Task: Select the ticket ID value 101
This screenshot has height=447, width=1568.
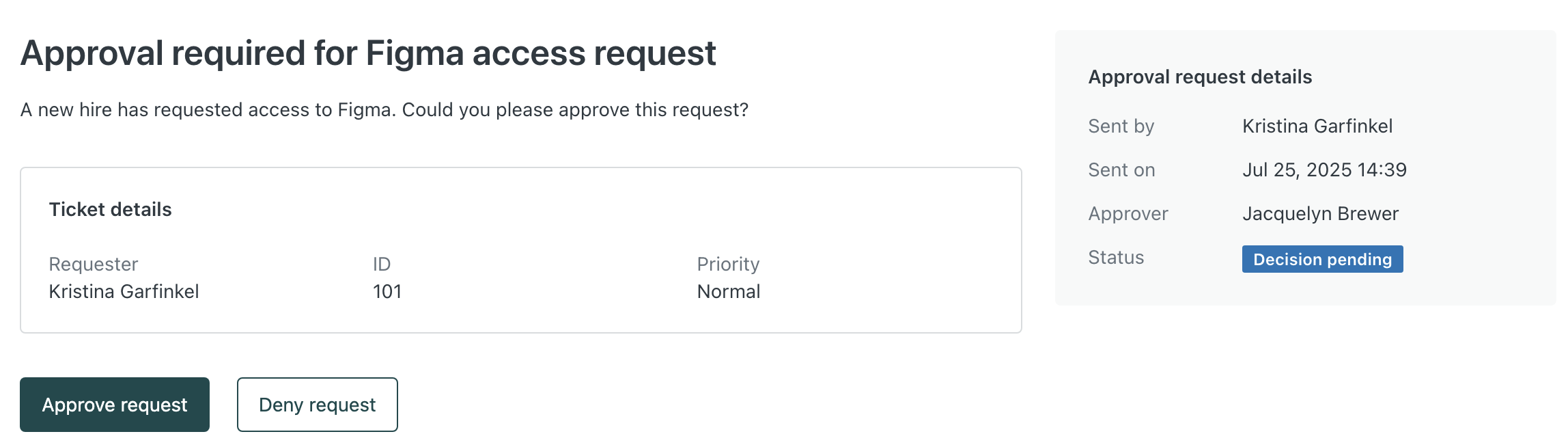Action: (x=387, y=291)
